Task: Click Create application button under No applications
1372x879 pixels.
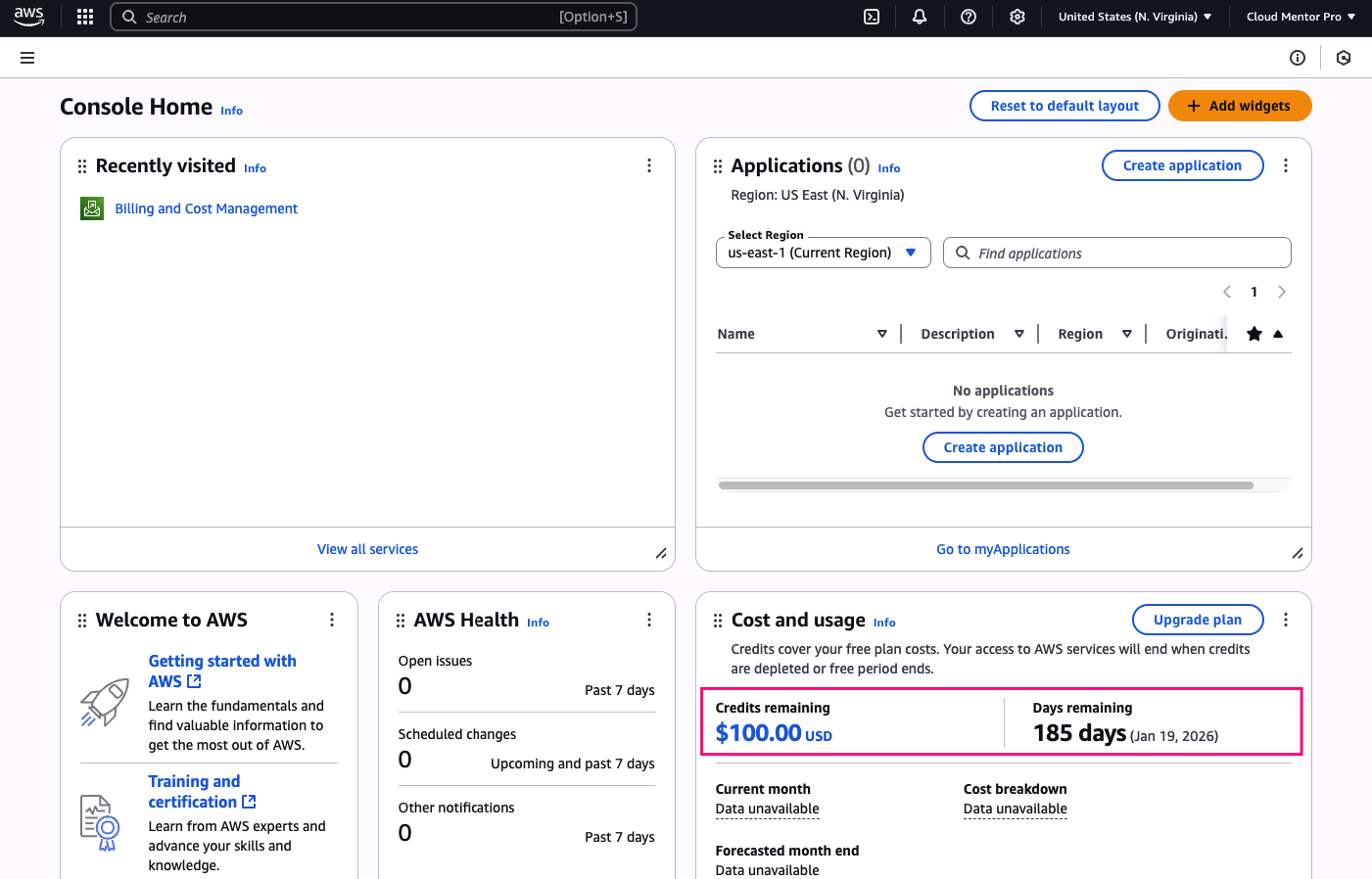Action: [1003, 447]
